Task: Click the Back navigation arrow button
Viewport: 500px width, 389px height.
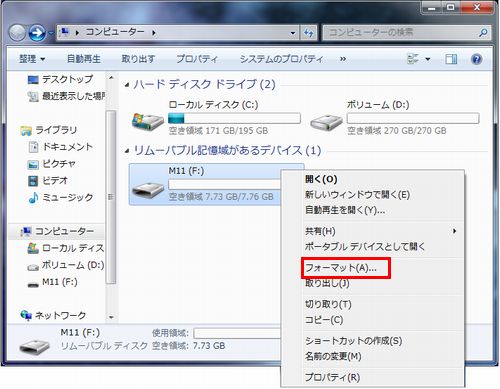Action: point(17,33)
